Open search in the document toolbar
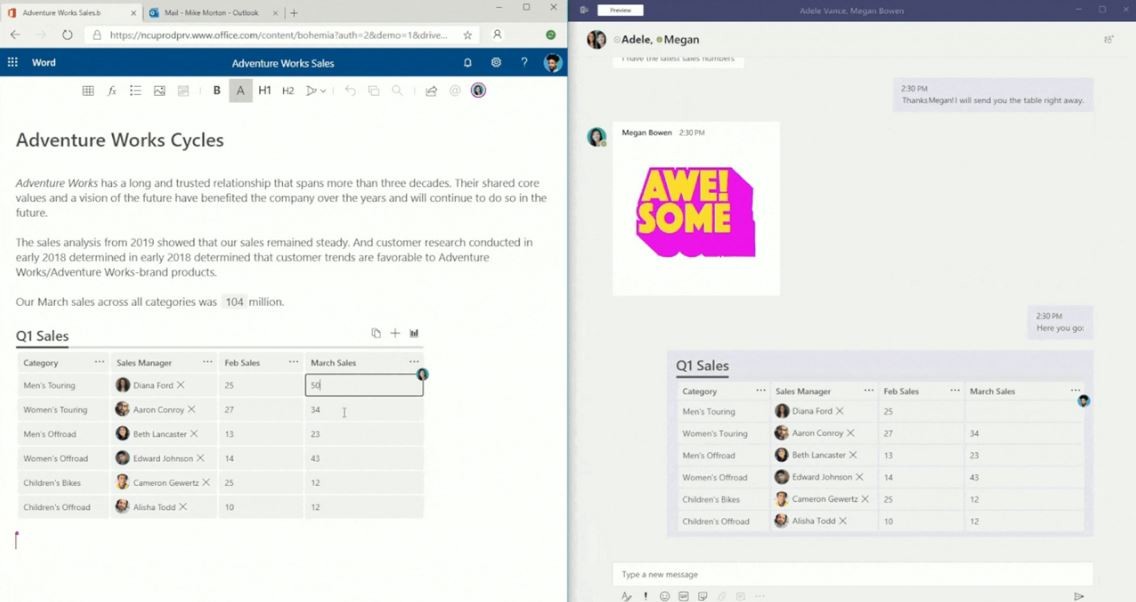Viewport: 1136px width, 602px height. (x=397, y=91)
